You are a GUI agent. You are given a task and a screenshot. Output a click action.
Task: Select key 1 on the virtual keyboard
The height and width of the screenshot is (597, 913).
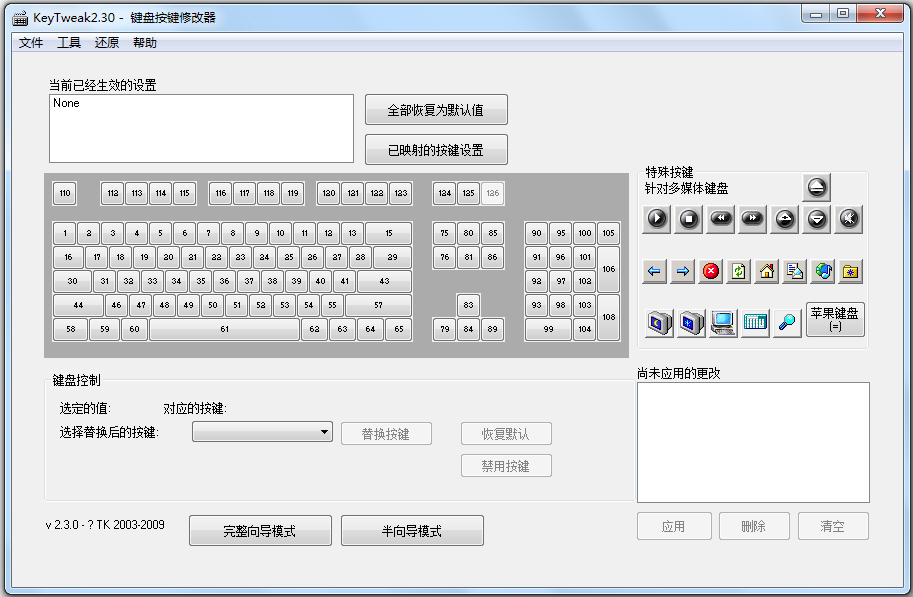[x=64, y=232]
